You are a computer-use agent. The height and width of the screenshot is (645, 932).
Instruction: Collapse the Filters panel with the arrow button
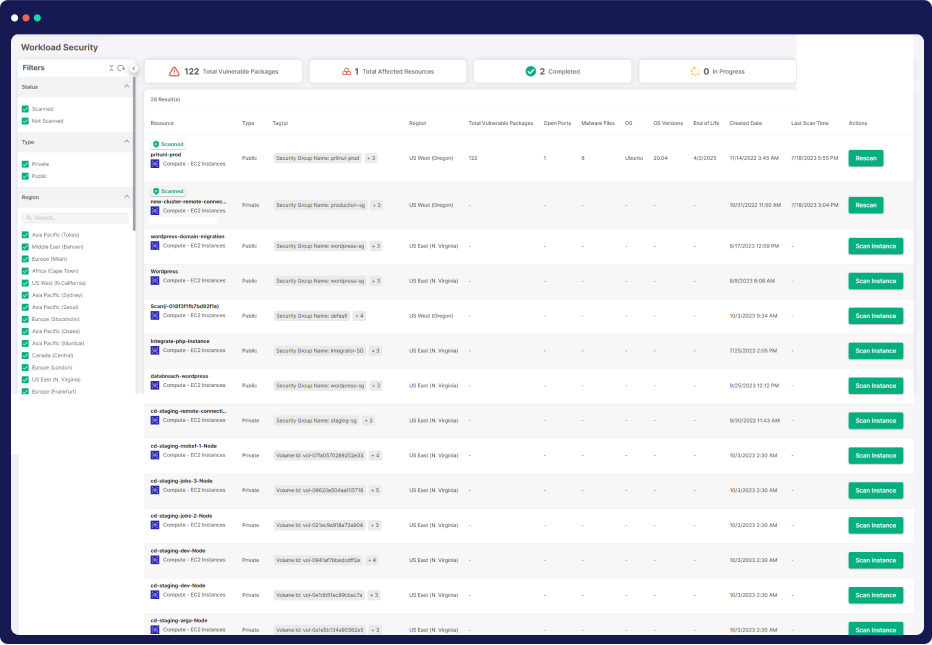pyautogui.click(x=134, y=69)
